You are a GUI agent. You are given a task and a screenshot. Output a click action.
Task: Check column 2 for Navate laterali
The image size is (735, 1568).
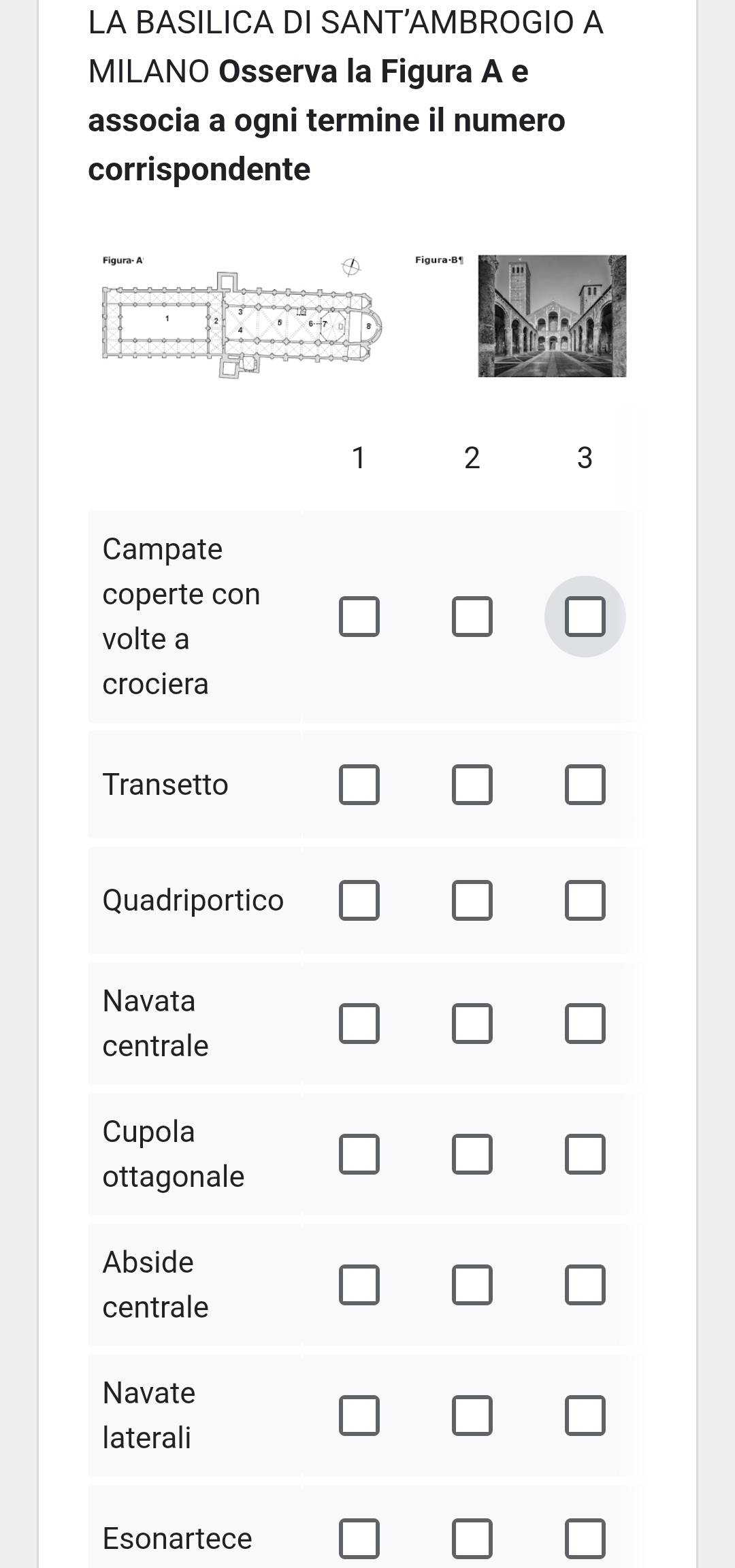(472, 1416)
